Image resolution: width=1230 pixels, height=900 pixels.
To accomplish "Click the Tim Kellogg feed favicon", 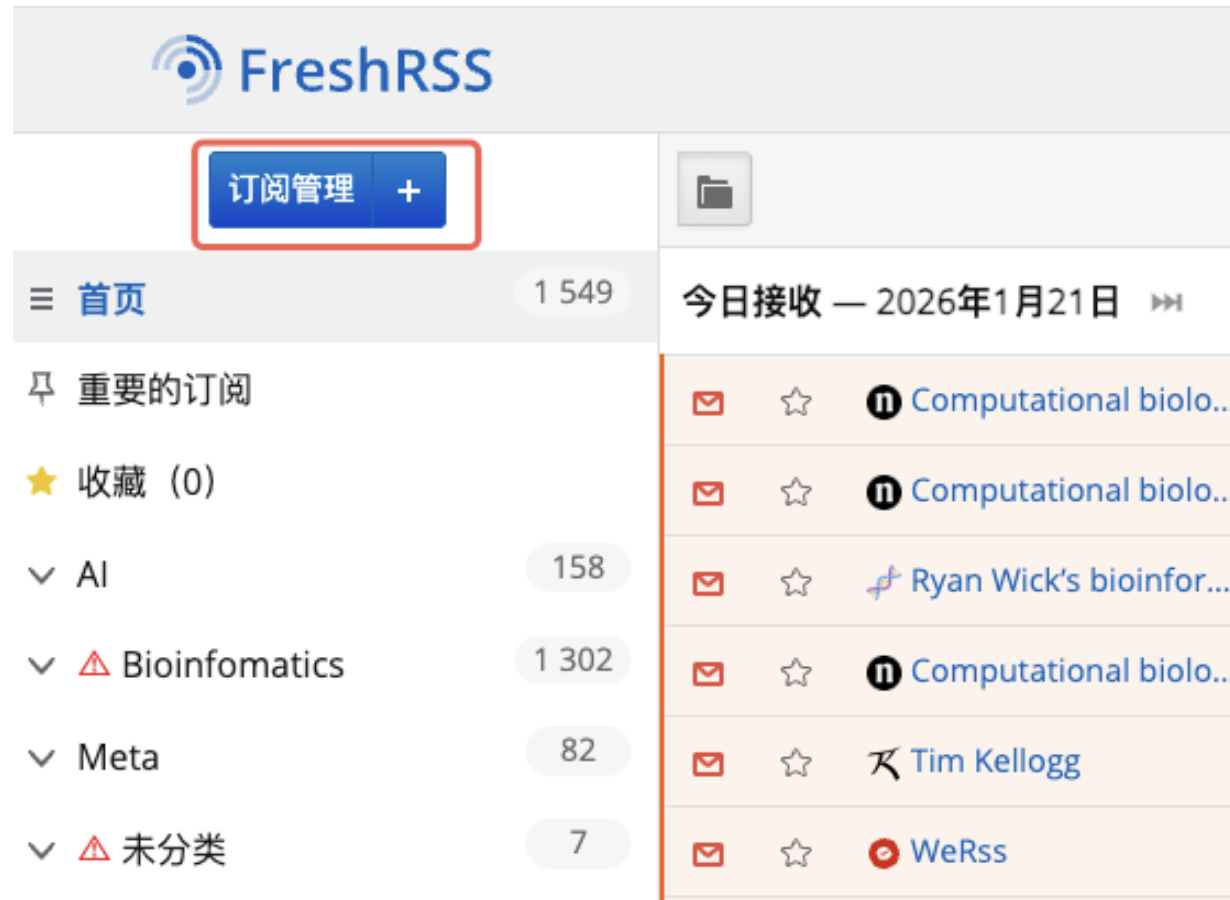I will [x=883, y=763].
